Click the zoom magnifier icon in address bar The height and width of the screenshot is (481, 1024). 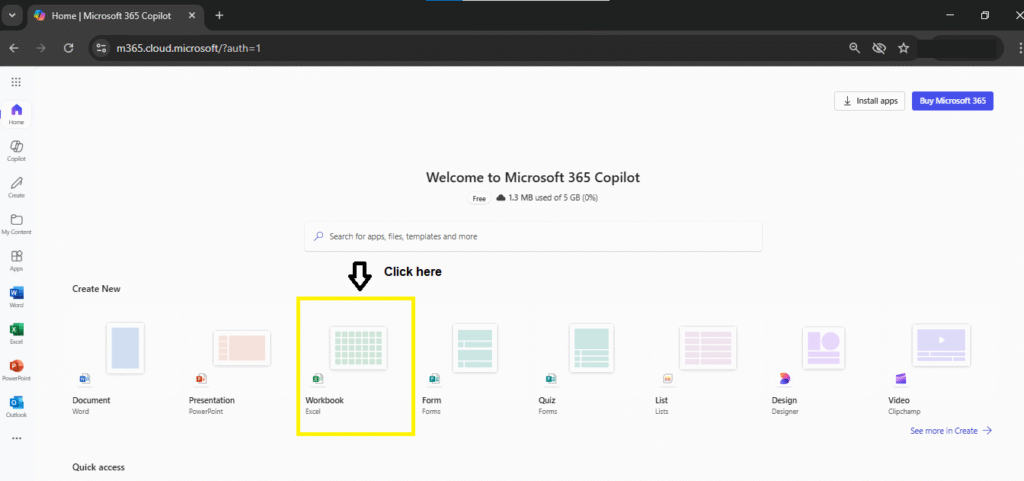854,48
